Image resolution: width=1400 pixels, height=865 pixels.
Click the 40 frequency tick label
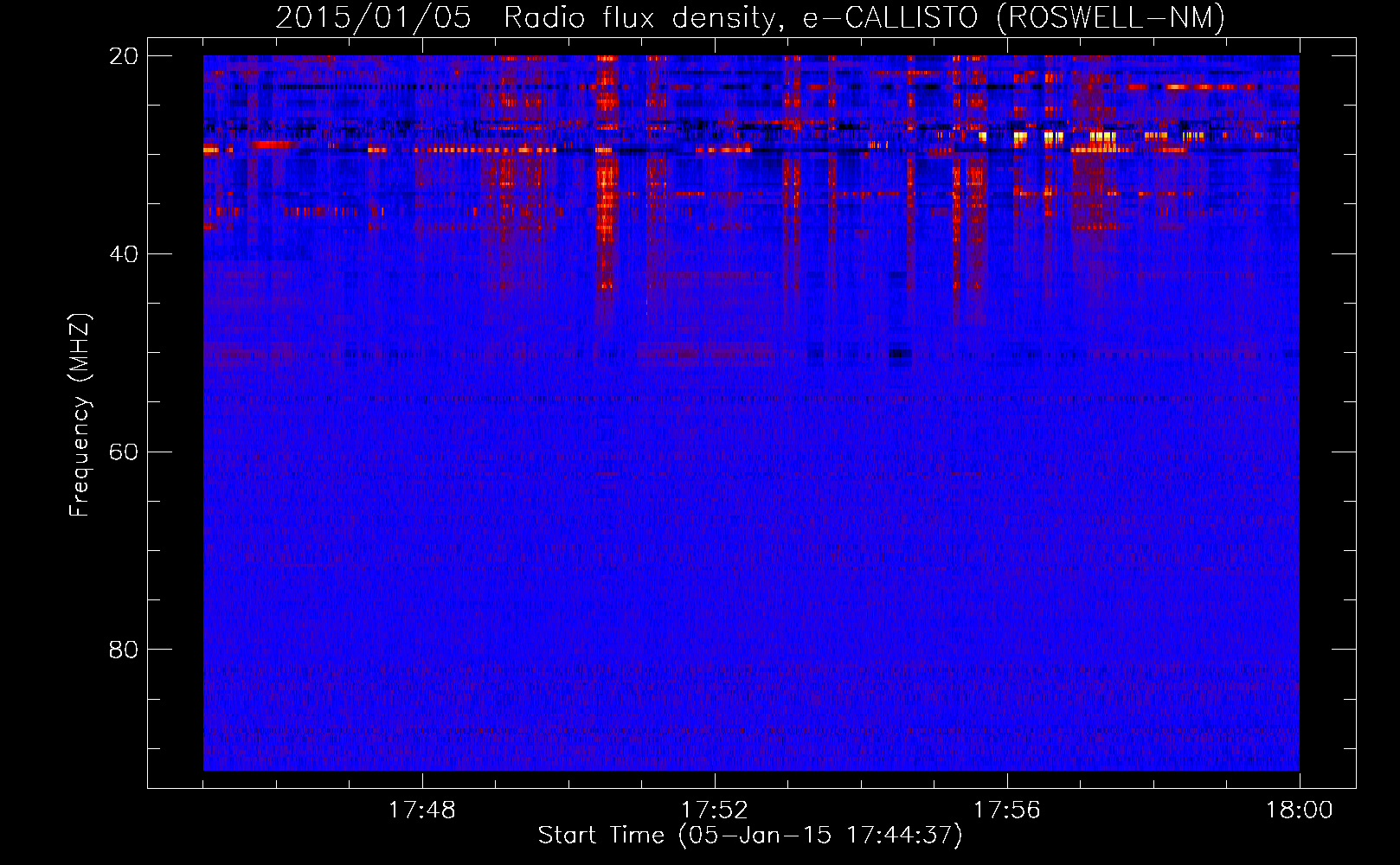tap(124, 254)
